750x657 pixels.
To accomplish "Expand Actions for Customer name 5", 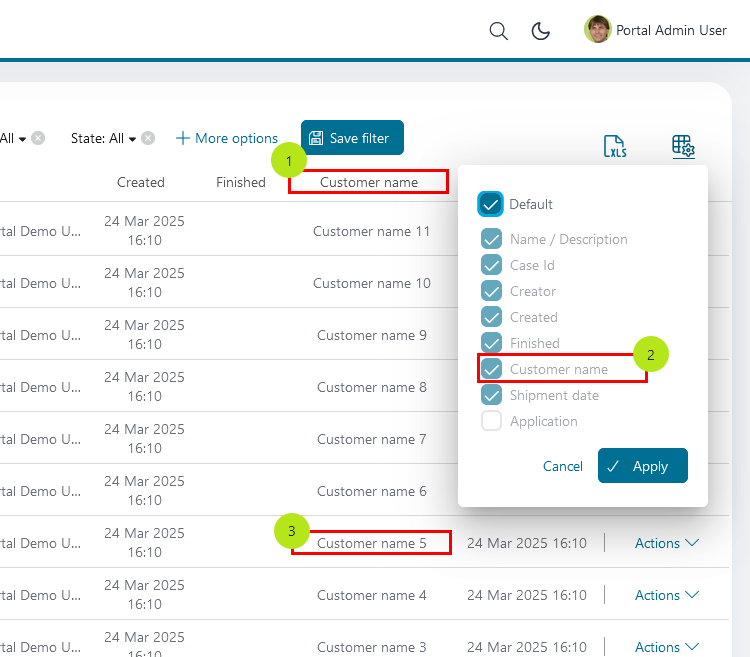I will click(666, 543).
